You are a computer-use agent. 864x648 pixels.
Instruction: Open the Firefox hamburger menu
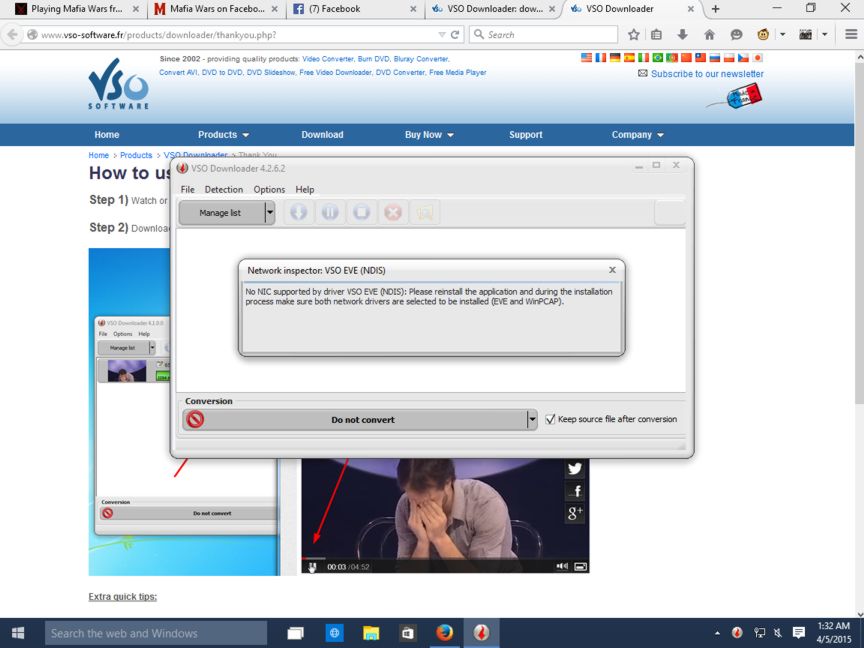pos(851,35)
